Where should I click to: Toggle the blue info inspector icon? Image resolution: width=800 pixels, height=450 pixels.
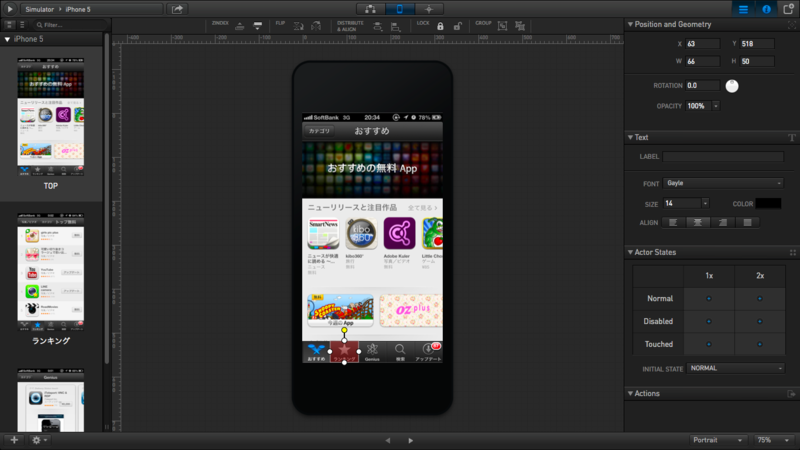766,9
